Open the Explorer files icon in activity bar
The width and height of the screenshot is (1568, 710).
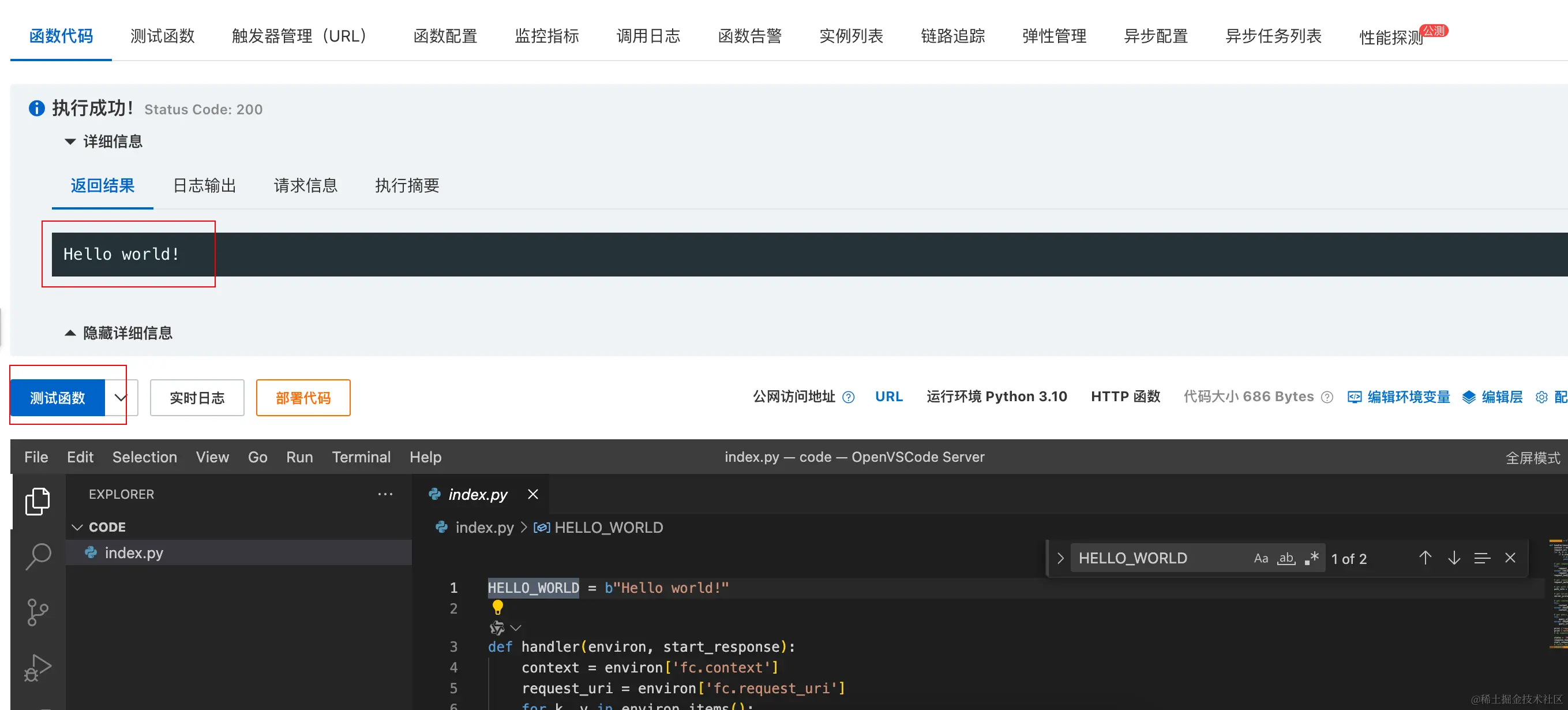[37, 502]
